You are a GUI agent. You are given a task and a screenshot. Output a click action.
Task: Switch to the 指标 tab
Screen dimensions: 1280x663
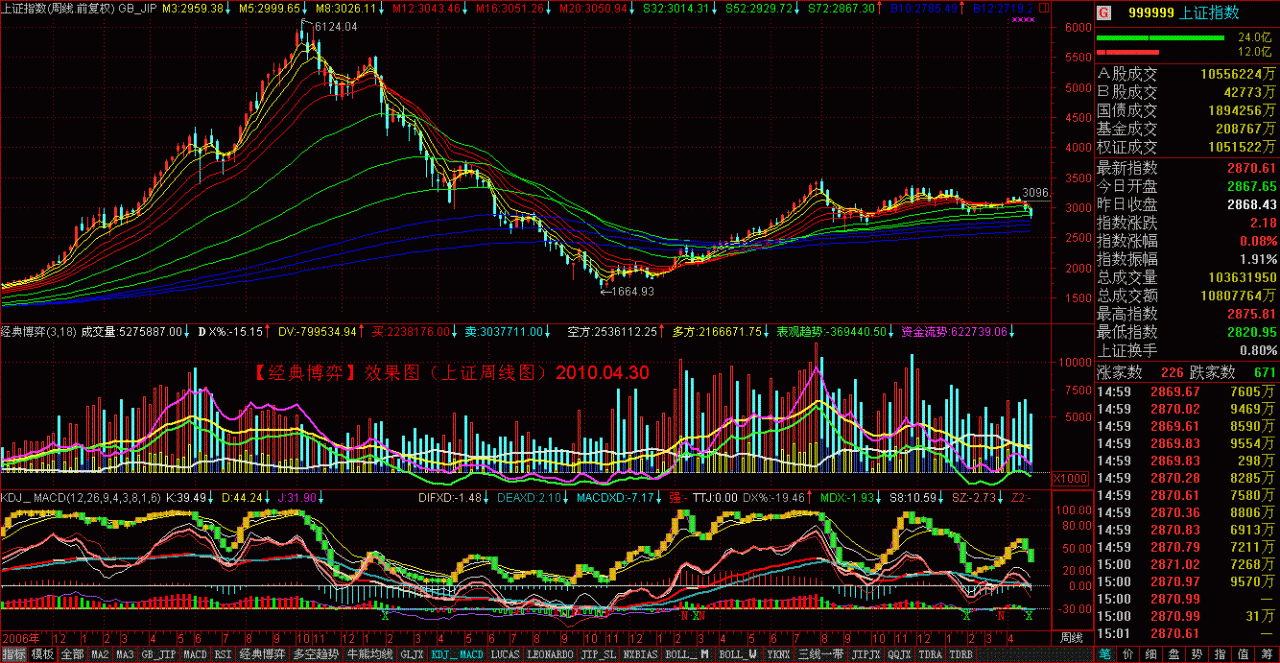click(14, 655)
